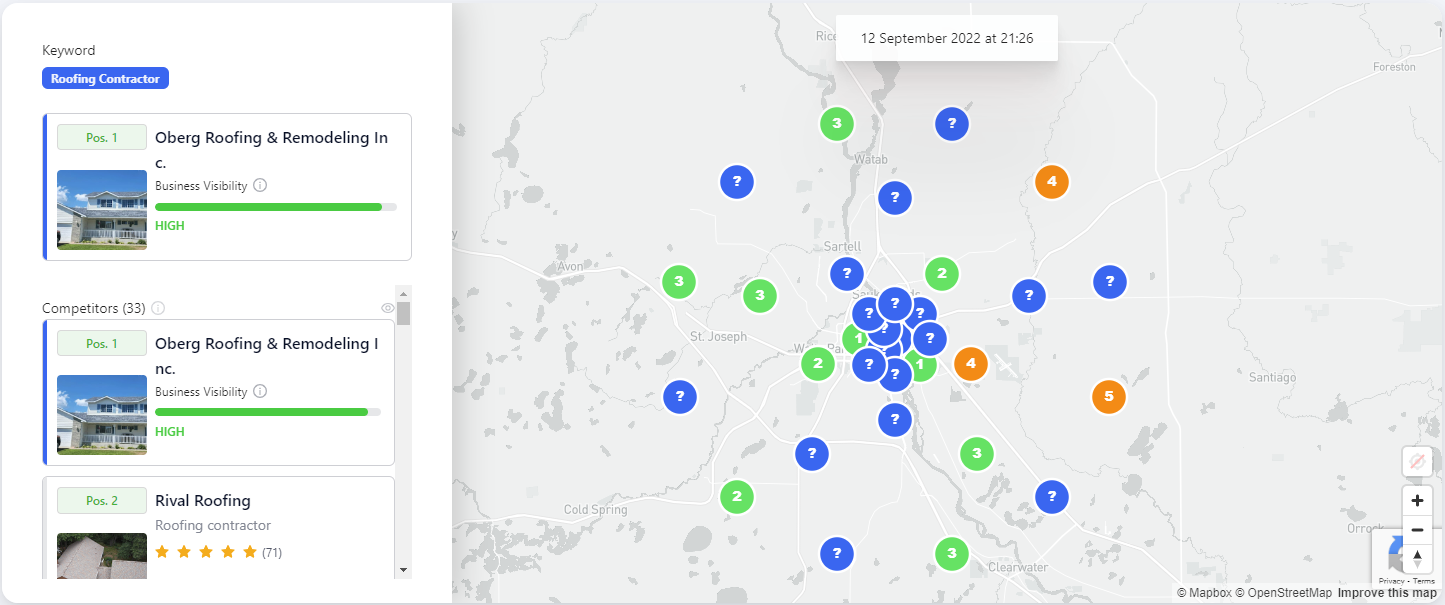Click Rival Roofing five-star rating

pyautogui.click(x=207, y=552)
